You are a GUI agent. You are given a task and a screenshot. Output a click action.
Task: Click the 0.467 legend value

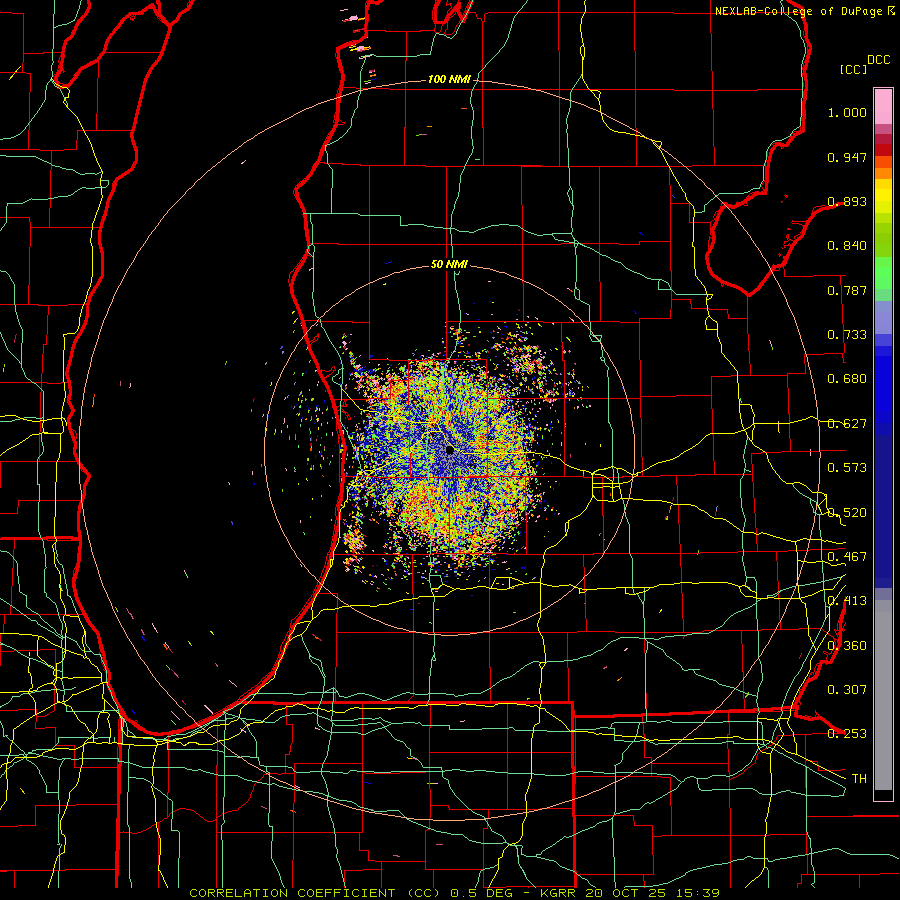coord(847,557)
